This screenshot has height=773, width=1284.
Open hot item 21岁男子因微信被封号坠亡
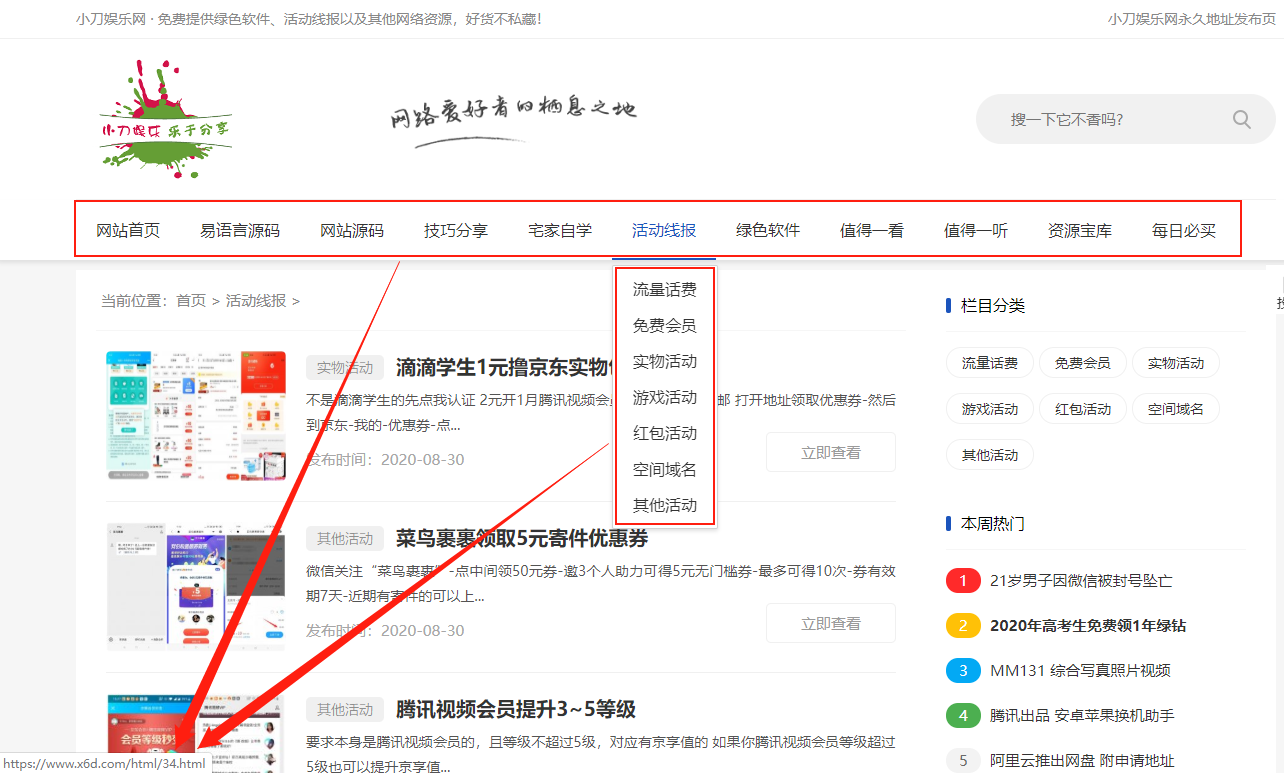point(1081,580)
